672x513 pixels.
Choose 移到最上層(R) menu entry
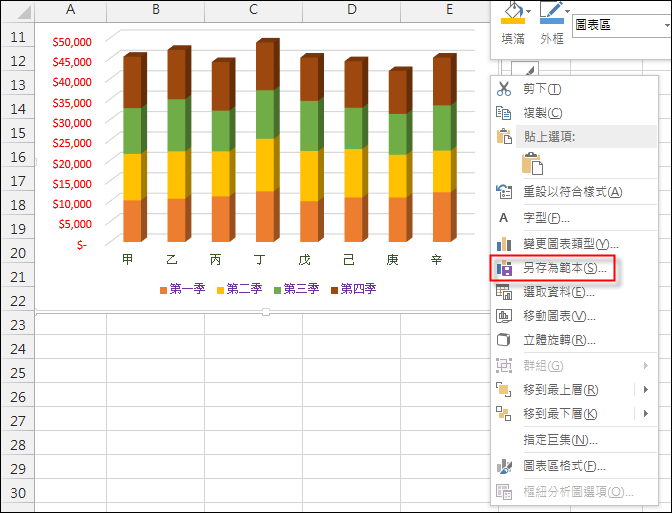(x=574, y=390)
